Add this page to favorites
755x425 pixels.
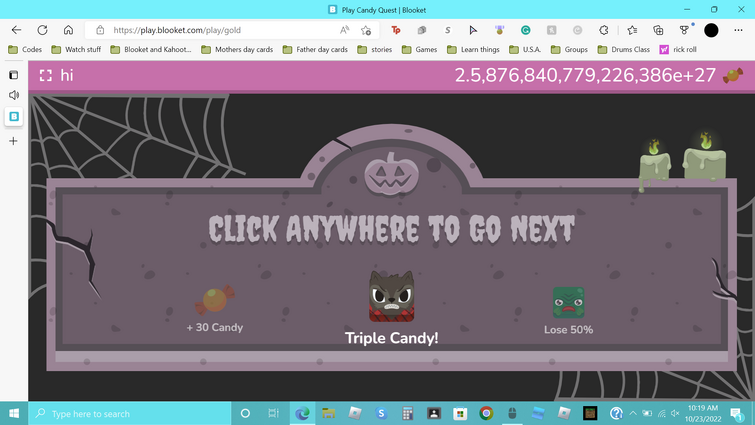[366, 30]
